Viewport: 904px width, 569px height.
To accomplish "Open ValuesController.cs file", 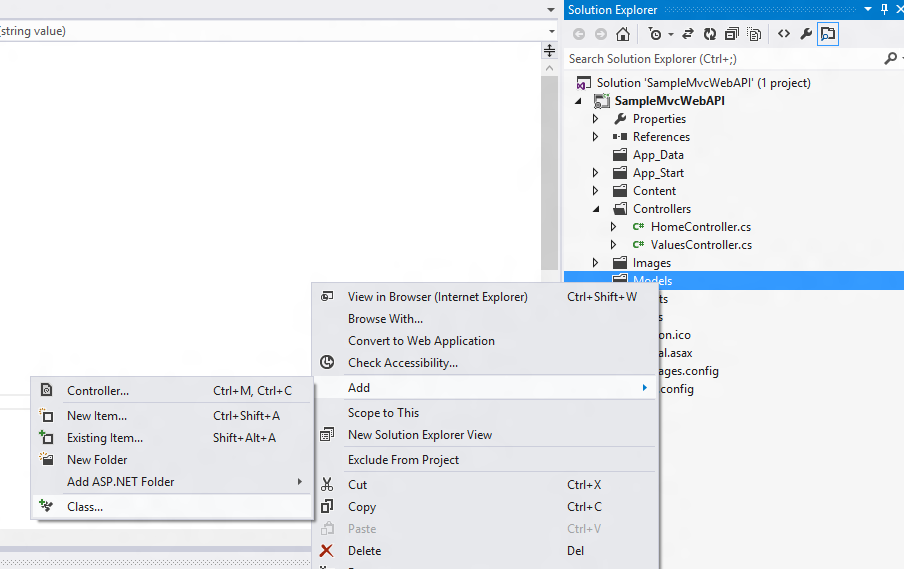I will (701, 245).
